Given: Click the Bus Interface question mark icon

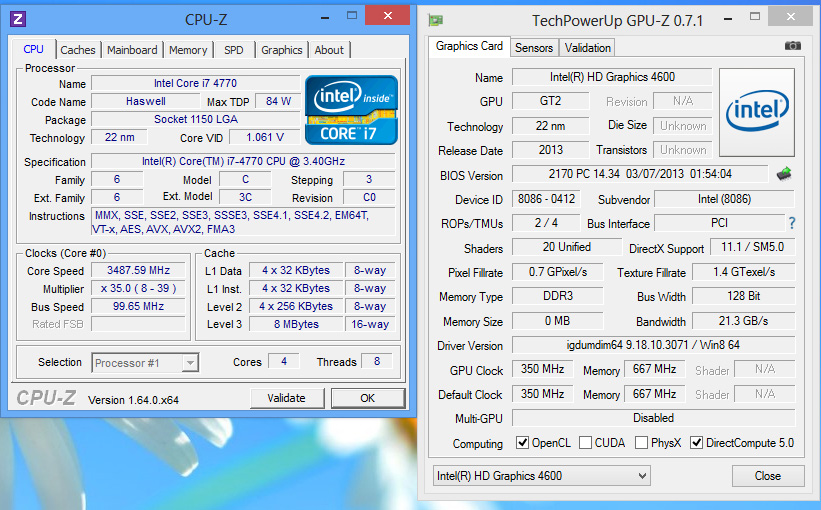Looking at the screenshot, I should pos(792,224).
